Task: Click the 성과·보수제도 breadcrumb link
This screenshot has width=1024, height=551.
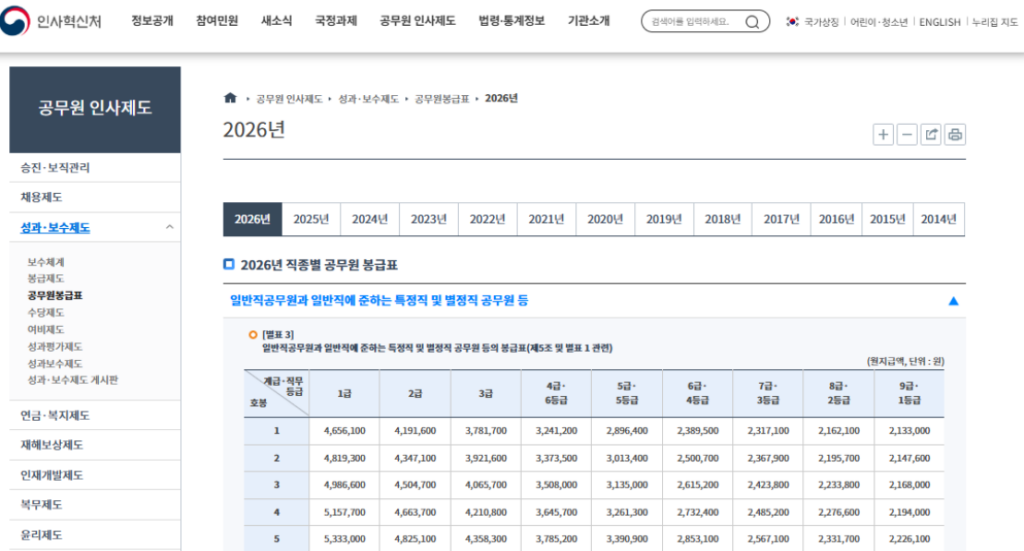Action: coord(373,99)
